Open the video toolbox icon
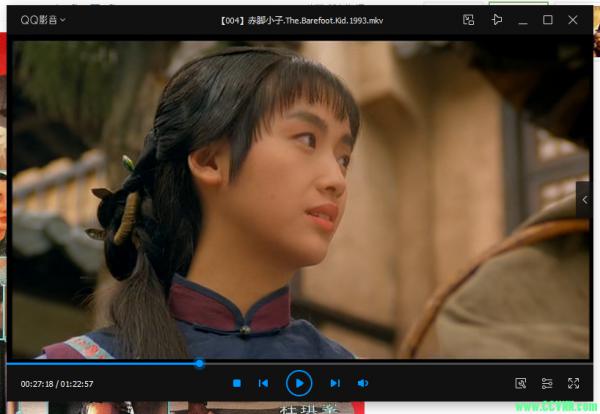600x414 pixels. [x=520, y=383]
